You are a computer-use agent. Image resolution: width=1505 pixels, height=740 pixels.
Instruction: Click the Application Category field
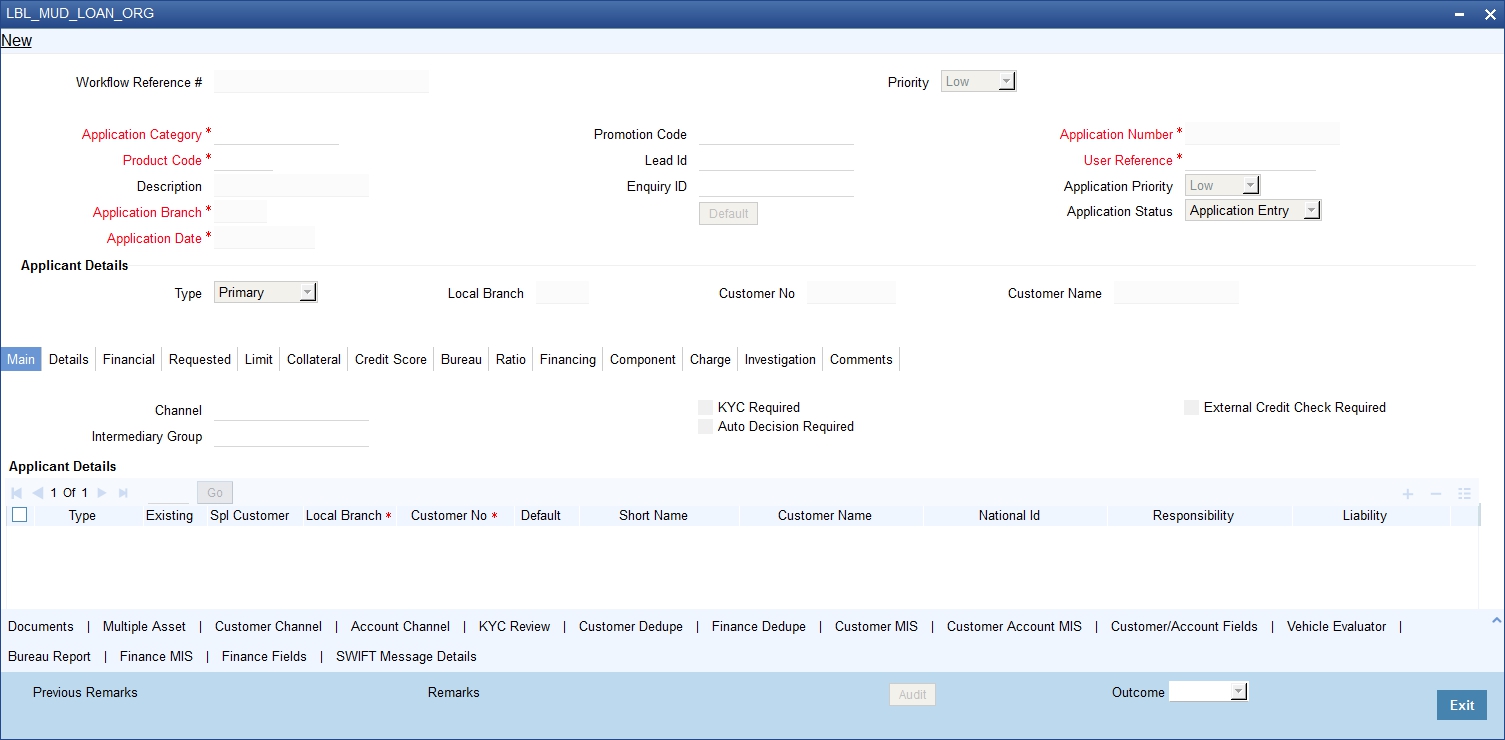pos(276,134)
